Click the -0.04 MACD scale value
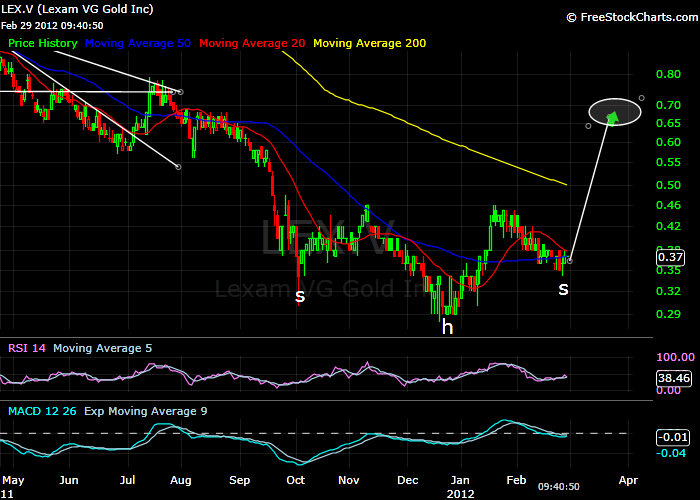The width and height of the screenshot is (700, 500). coord(671,454)
